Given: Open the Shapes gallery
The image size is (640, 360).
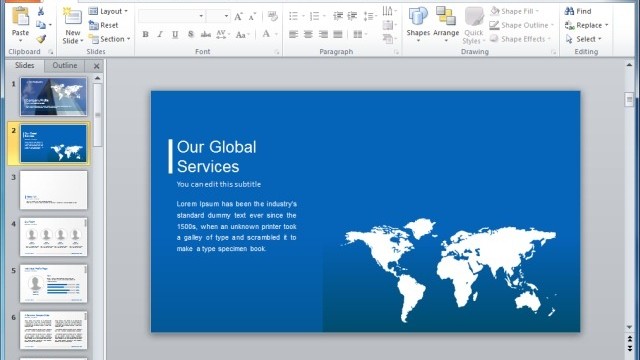Looking at the screenshot, I should tap(418, 24).
